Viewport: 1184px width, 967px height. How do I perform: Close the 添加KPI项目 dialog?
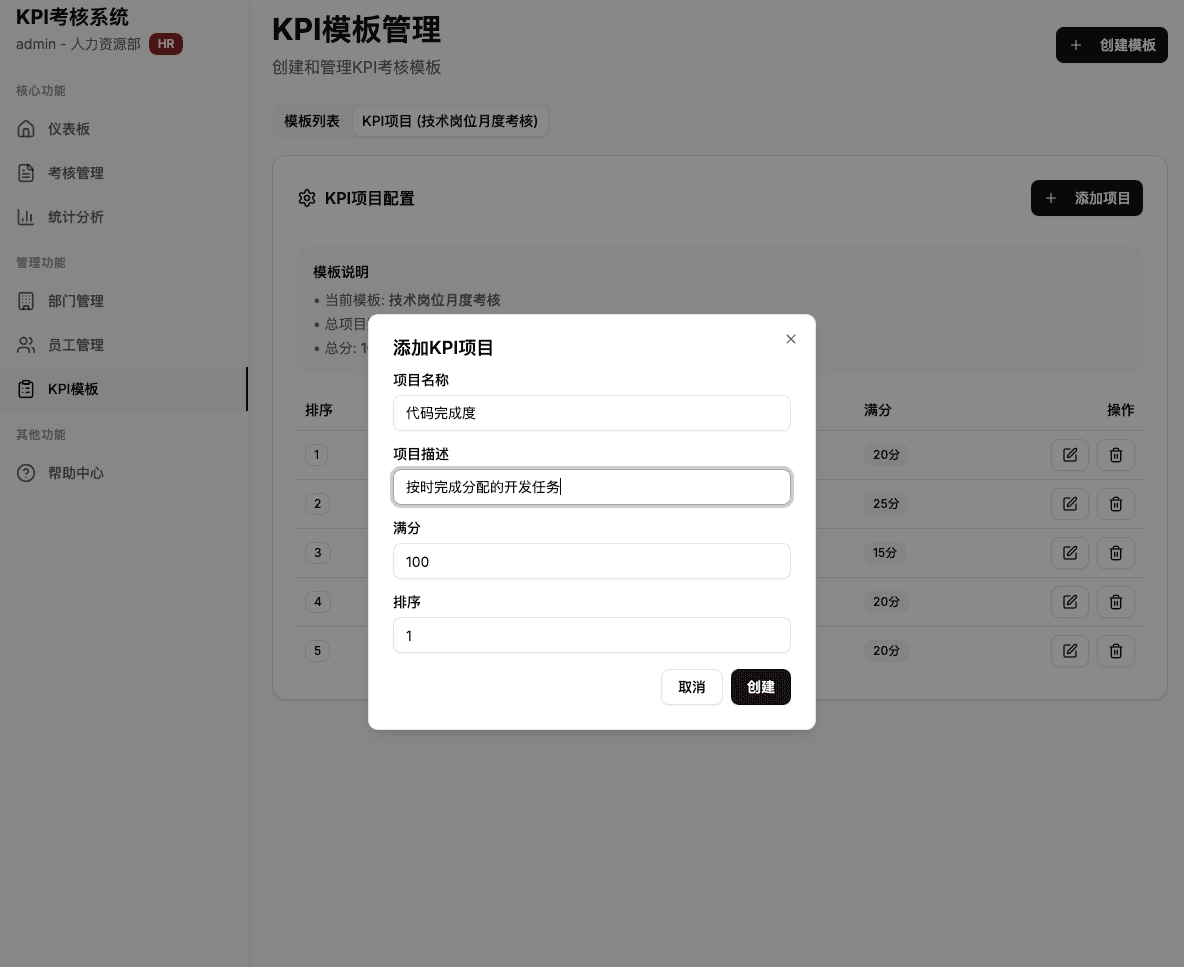coord(791,339)
